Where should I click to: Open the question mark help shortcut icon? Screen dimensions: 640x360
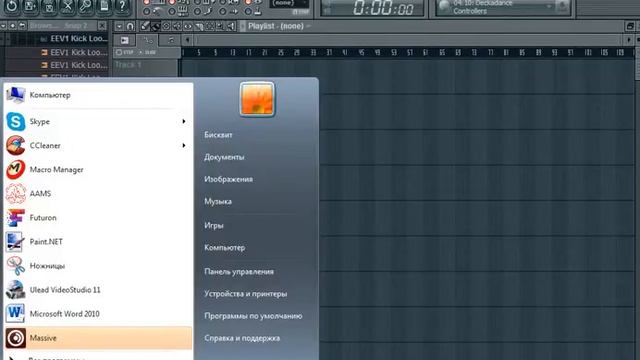[x=122, y=7]
